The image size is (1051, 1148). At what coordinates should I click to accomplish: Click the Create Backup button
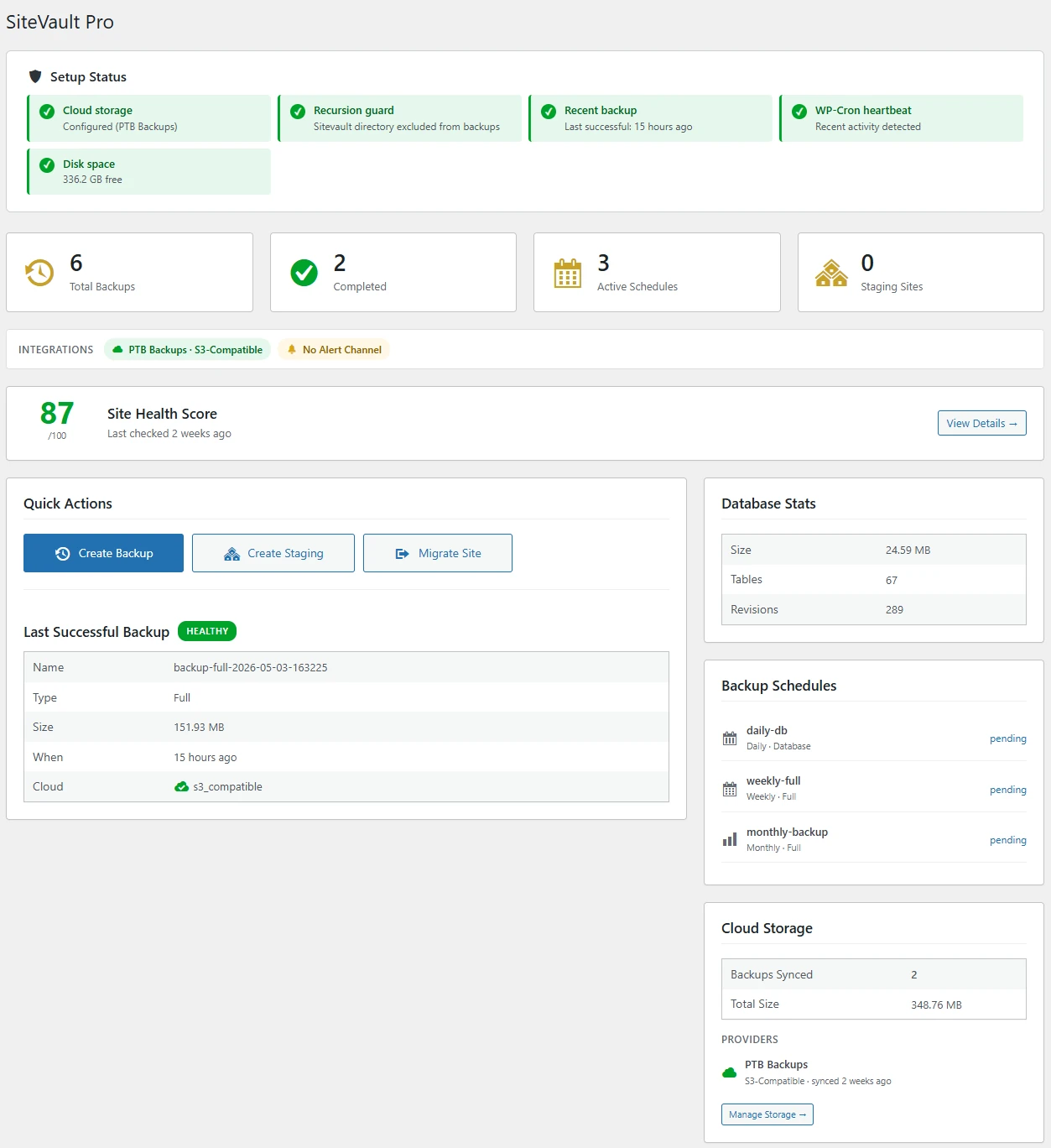(x=103, y=553)
